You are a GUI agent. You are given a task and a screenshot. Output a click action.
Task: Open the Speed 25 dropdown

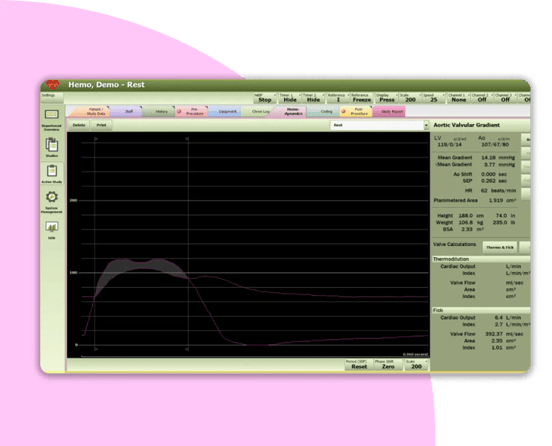coord(434,98)
